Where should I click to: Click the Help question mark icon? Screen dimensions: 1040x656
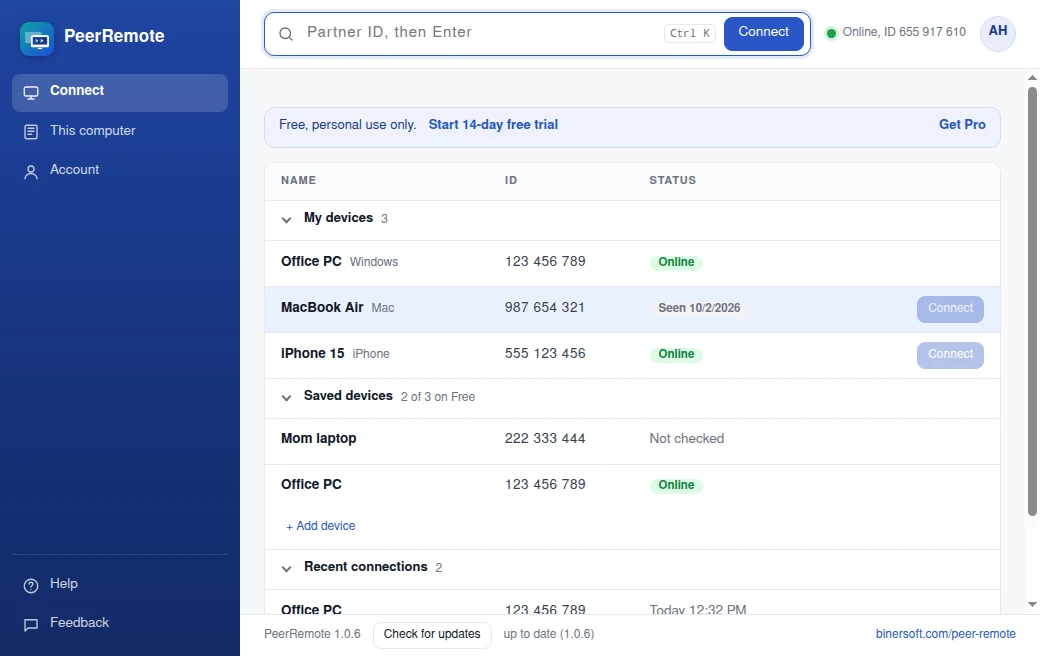pyautogui.click(x=31, y=586)
